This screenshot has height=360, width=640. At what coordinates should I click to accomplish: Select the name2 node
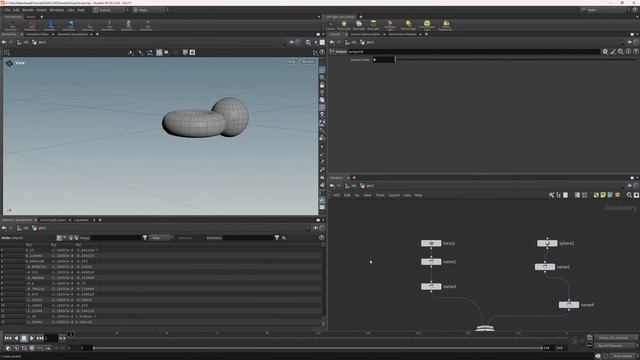[x=545, y=267]
